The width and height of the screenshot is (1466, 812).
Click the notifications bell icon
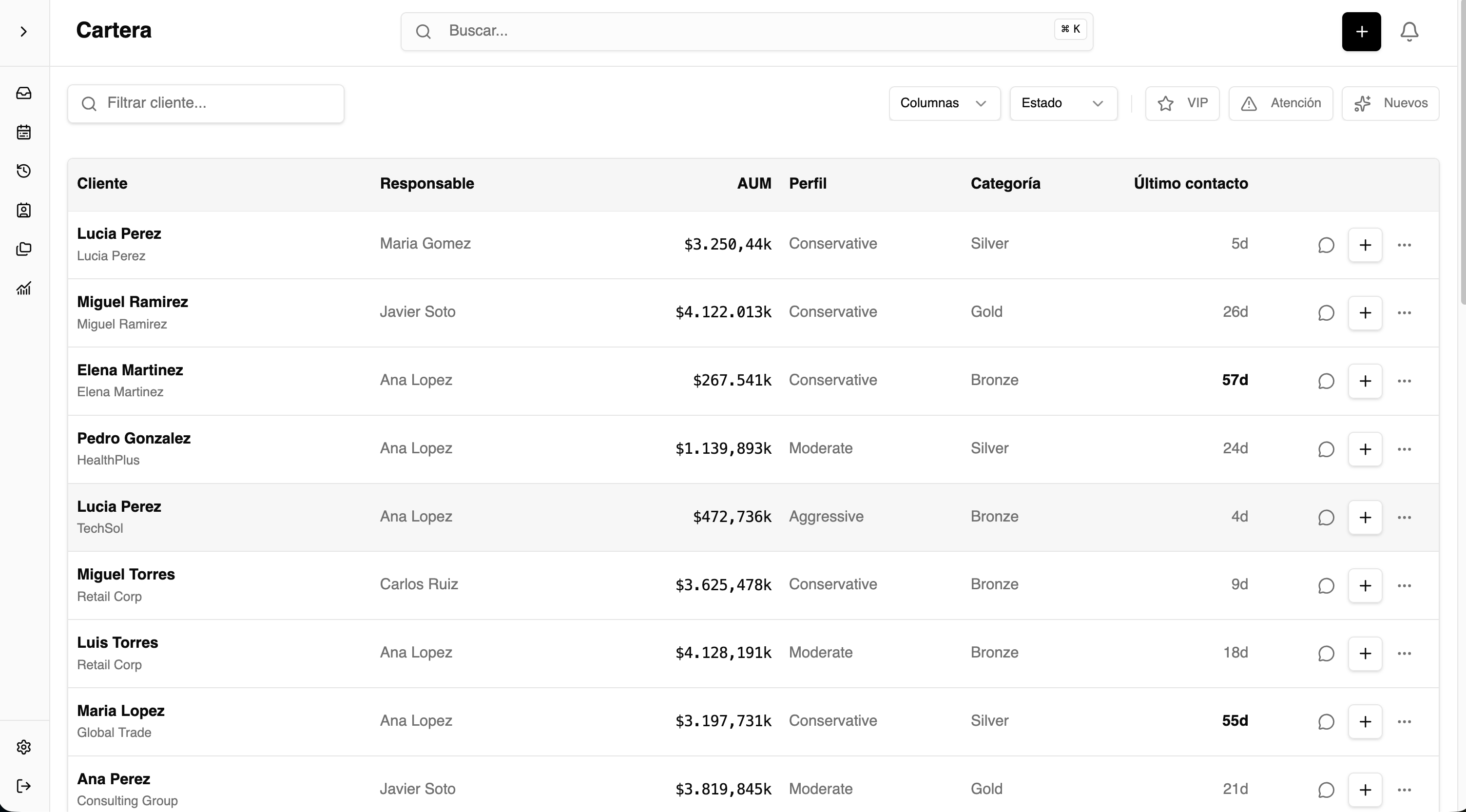(1409, 31)
